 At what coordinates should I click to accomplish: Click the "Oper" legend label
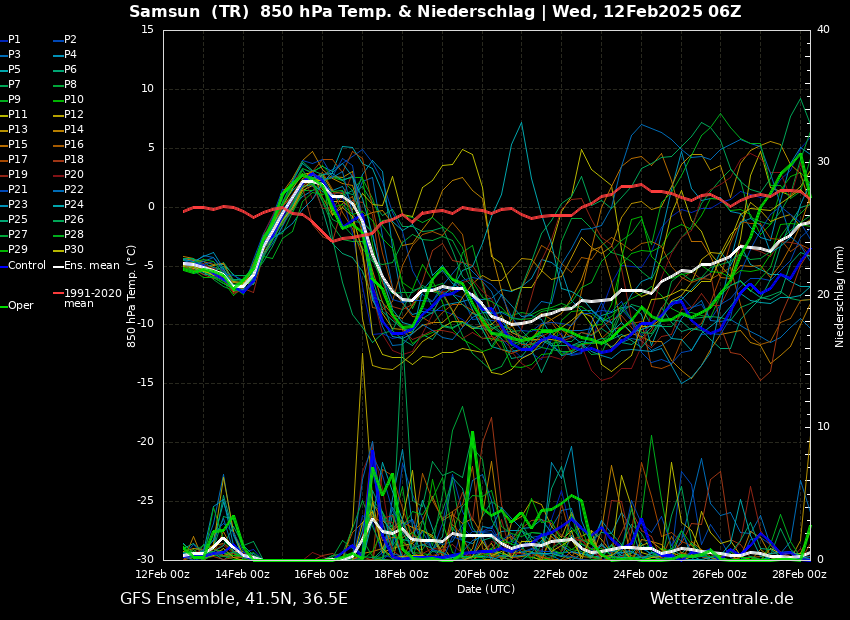tap(21, 306)
